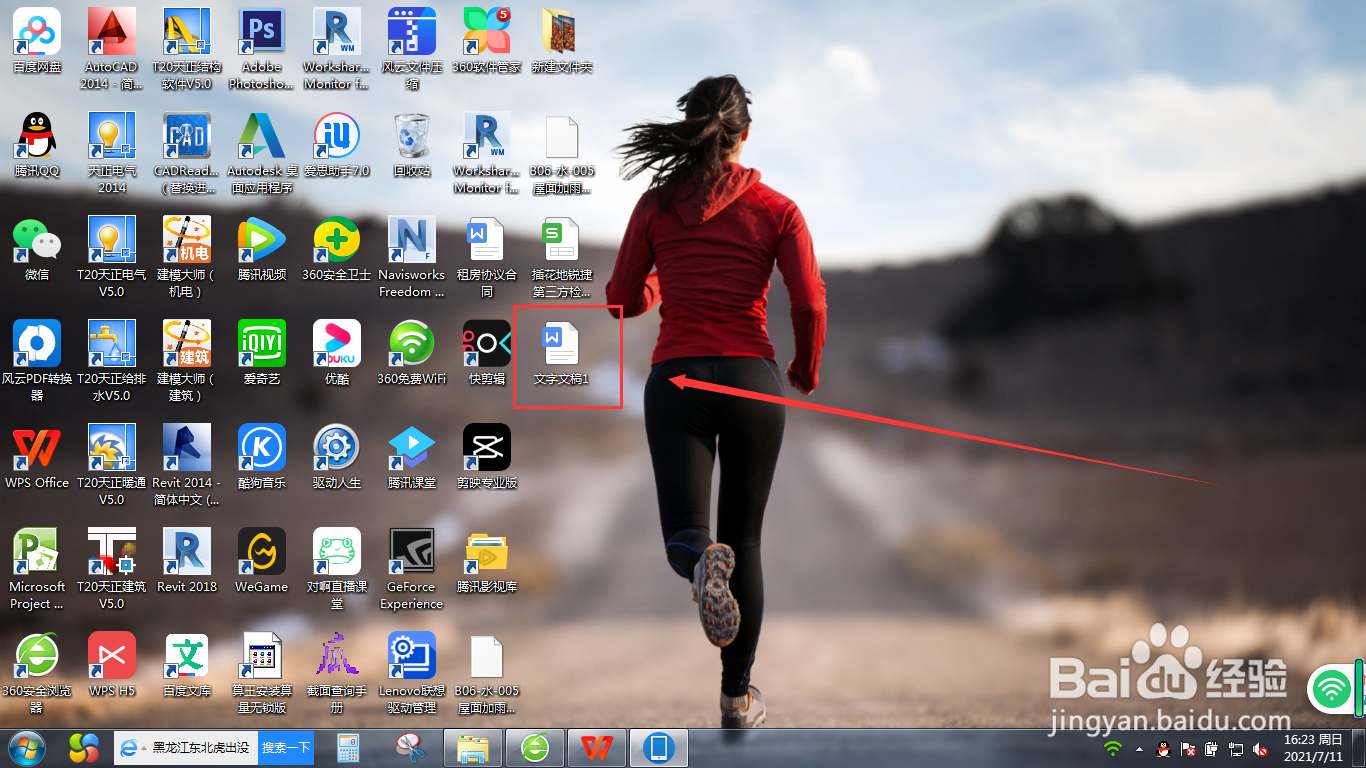Screen dimensions: 1366x768
Task: Open the 优酷 desktop shortcut
Action: pyautogui.click(x=337, y=353)
